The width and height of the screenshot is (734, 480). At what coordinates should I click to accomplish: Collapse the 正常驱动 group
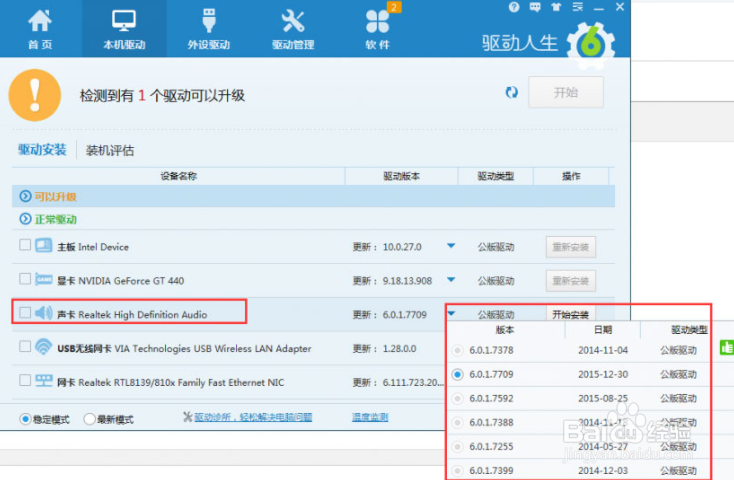(x=25, y=219)
